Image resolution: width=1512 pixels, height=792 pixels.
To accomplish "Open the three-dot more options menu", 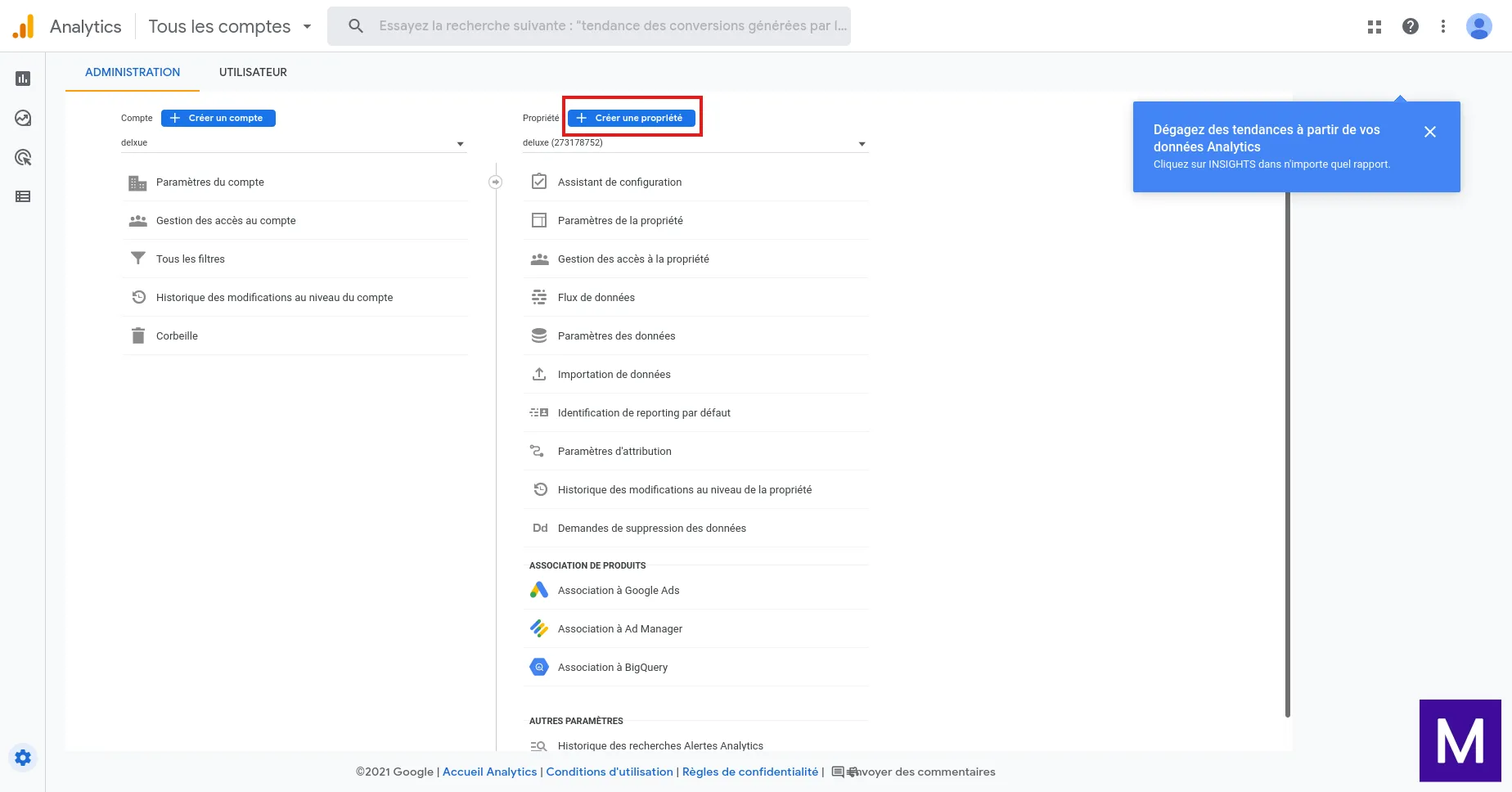I will click(1443, 26).
